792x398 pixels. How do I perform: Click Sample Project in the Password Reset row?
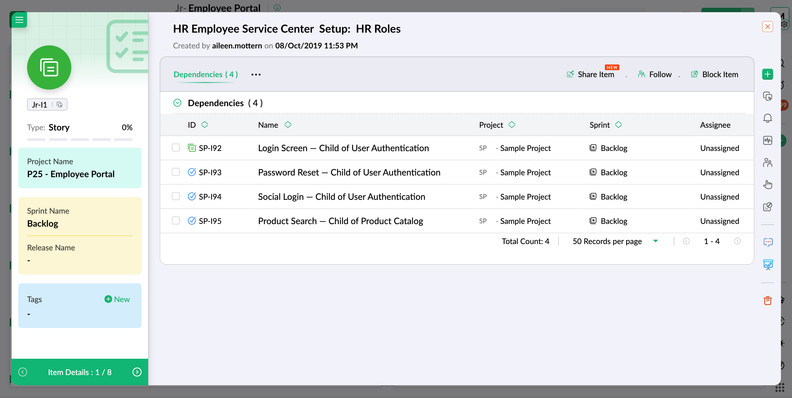[525, 172]
